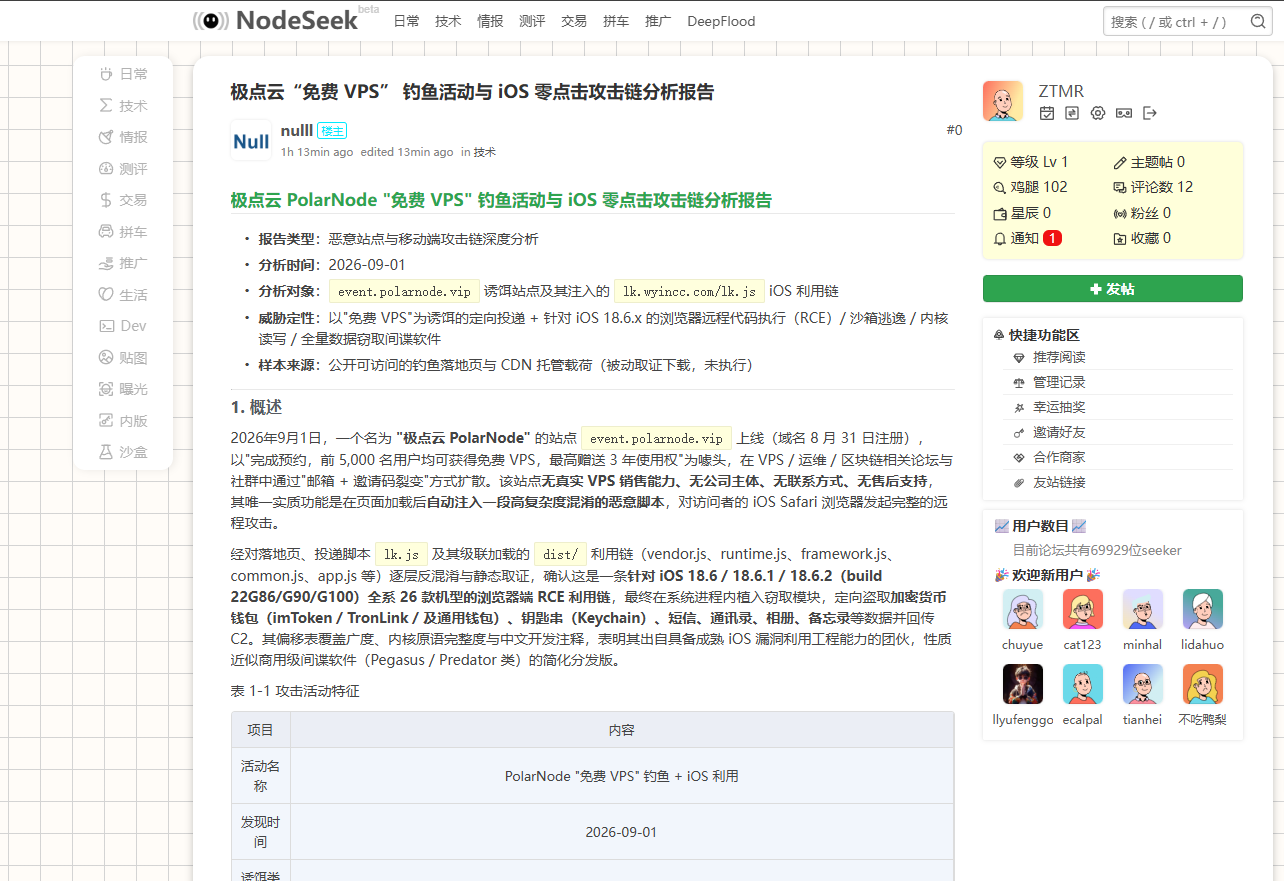This screenshot has height=881, width=1284.
Task: Open the 曝光 sidebar category
Action: coord(123,389)
